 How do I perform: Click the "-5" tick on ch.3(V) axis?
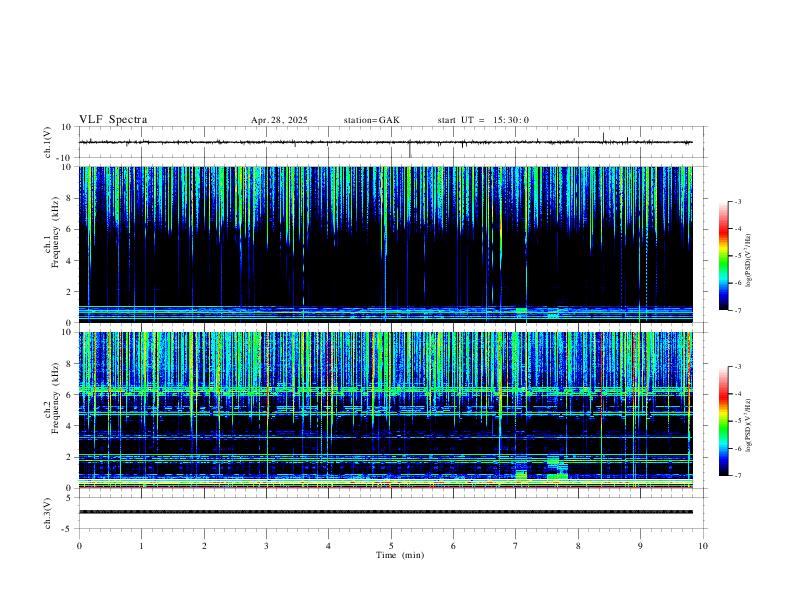[x=68, y=529]
